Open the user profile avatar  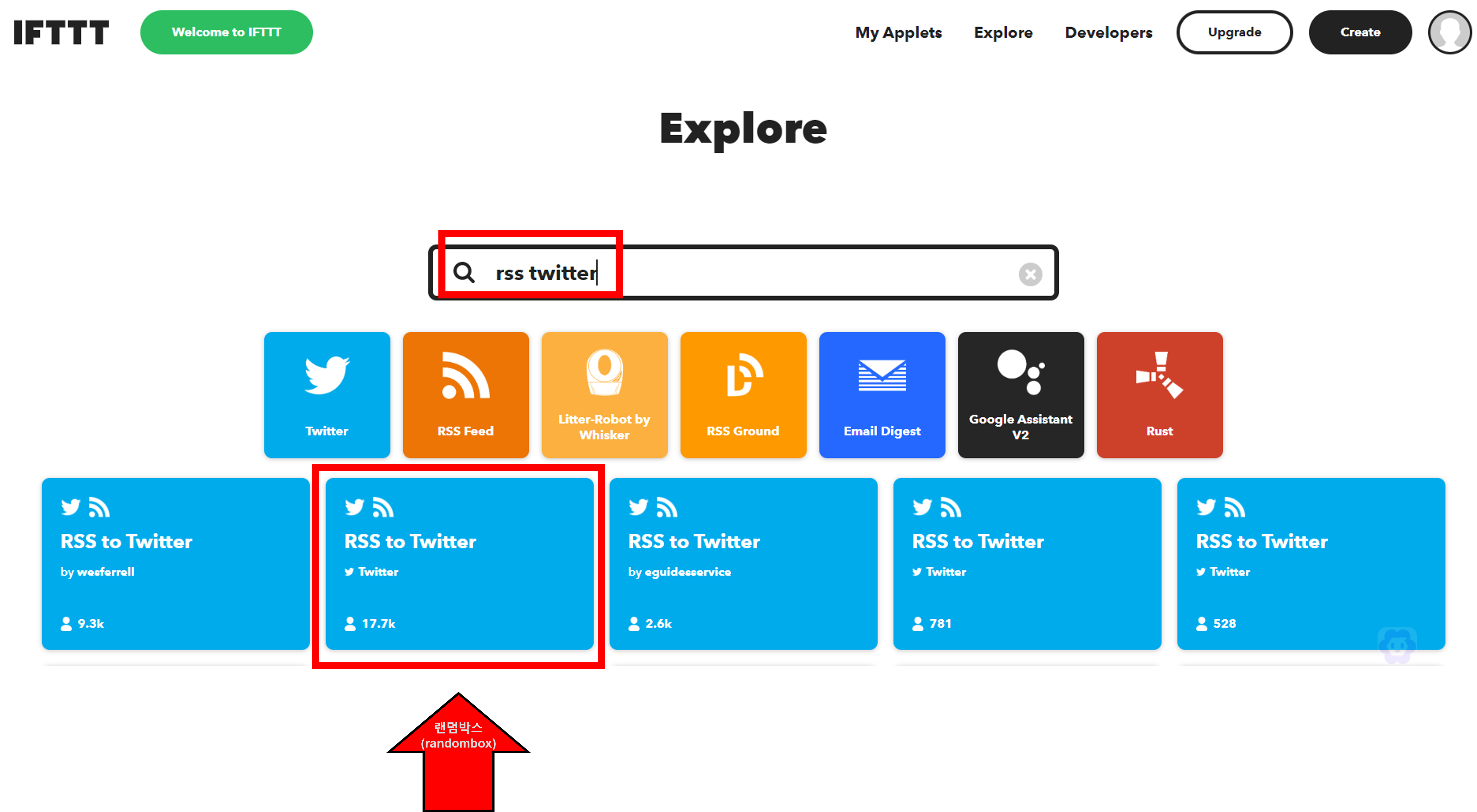[1450, 32]
